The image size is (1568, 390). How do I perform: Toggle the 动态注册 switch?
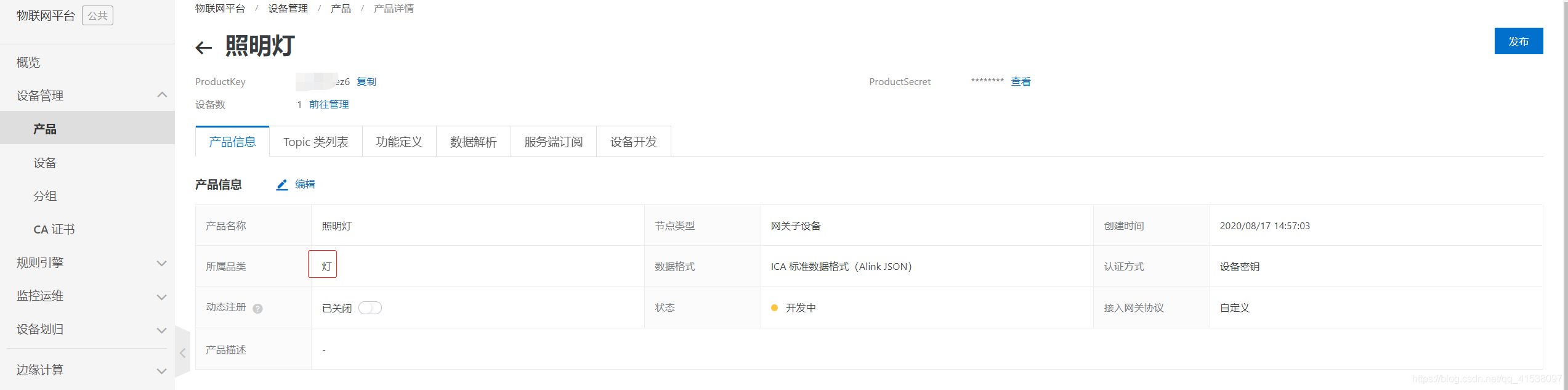(370, 308)
